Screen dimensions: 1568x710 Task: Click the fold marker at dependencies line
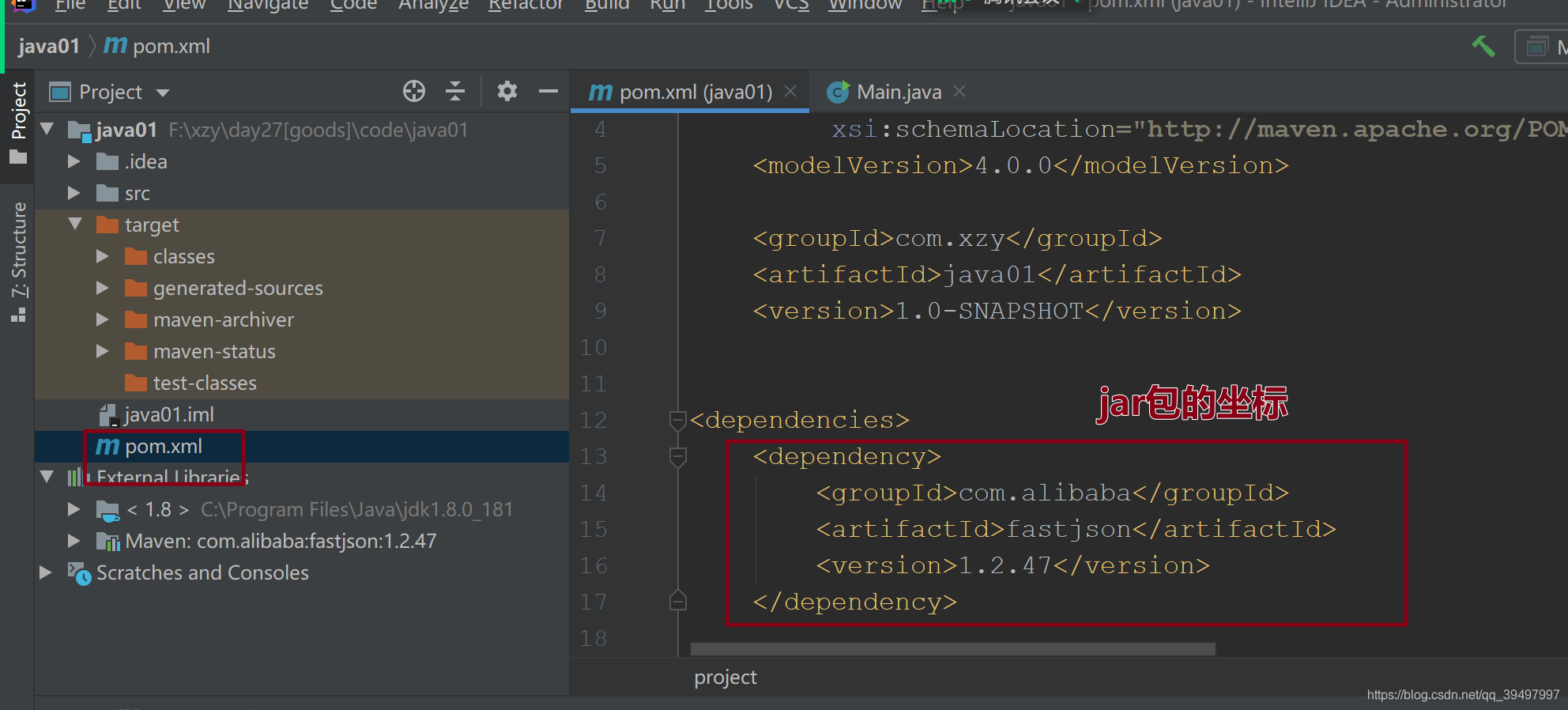677,420
